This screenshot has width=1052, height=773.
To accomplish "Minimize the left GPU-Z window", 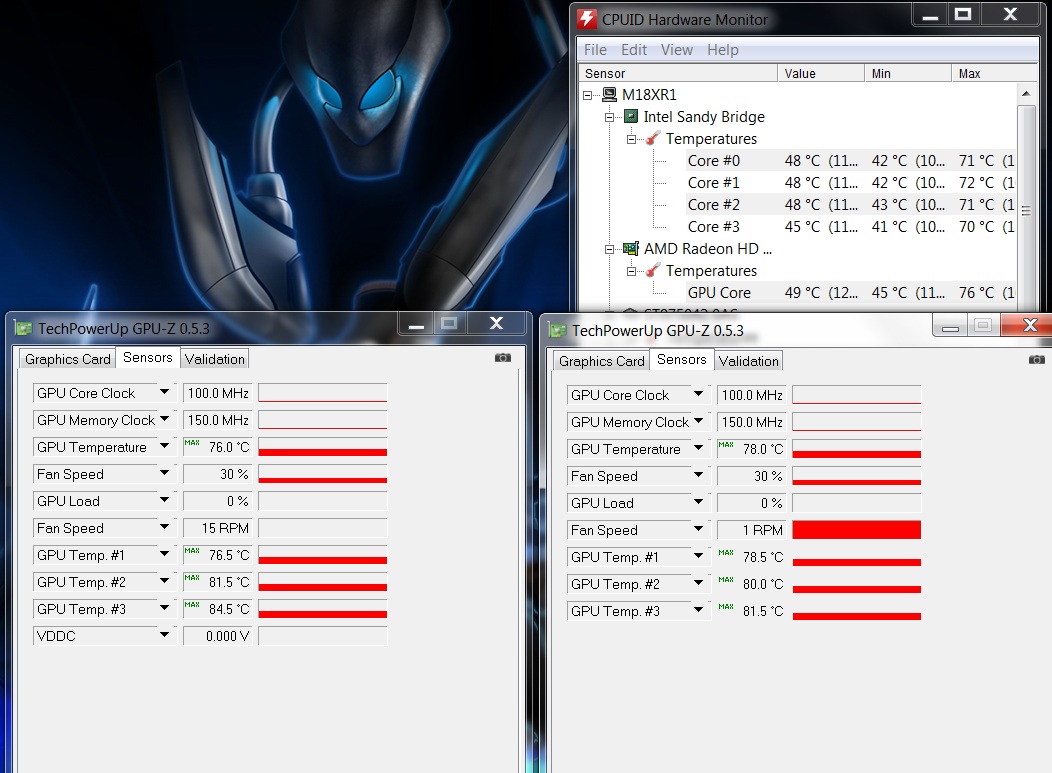I will pos(417,324).
